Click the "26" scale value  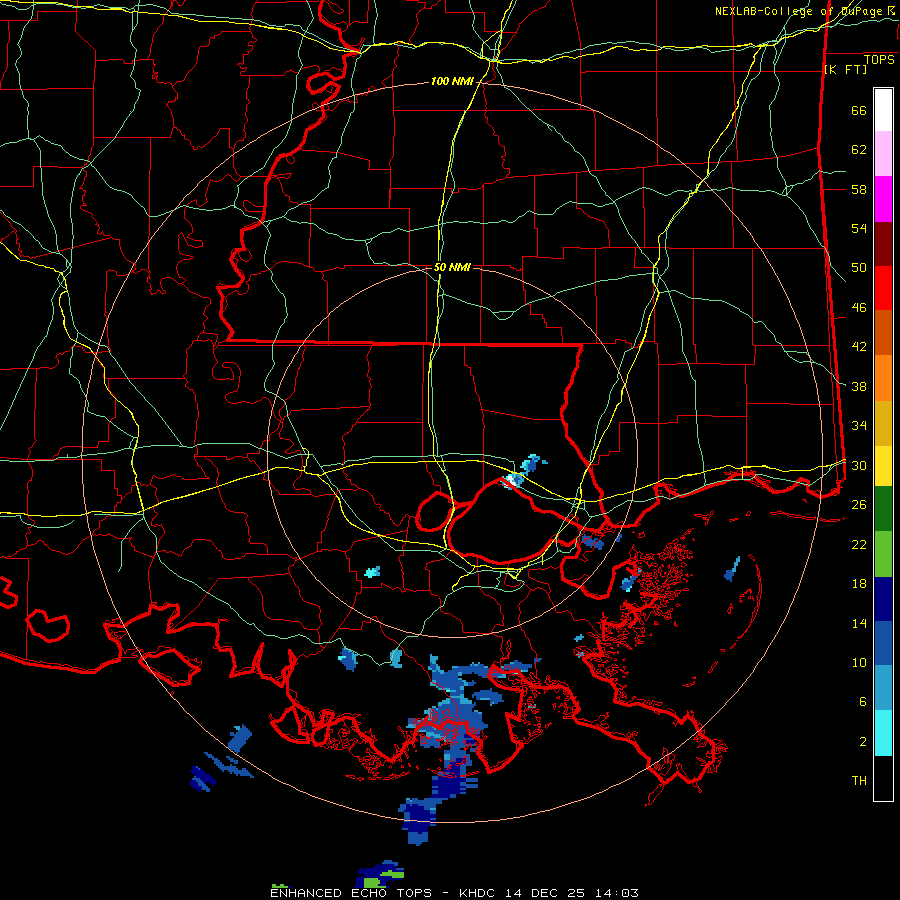[x=859, y=505]
